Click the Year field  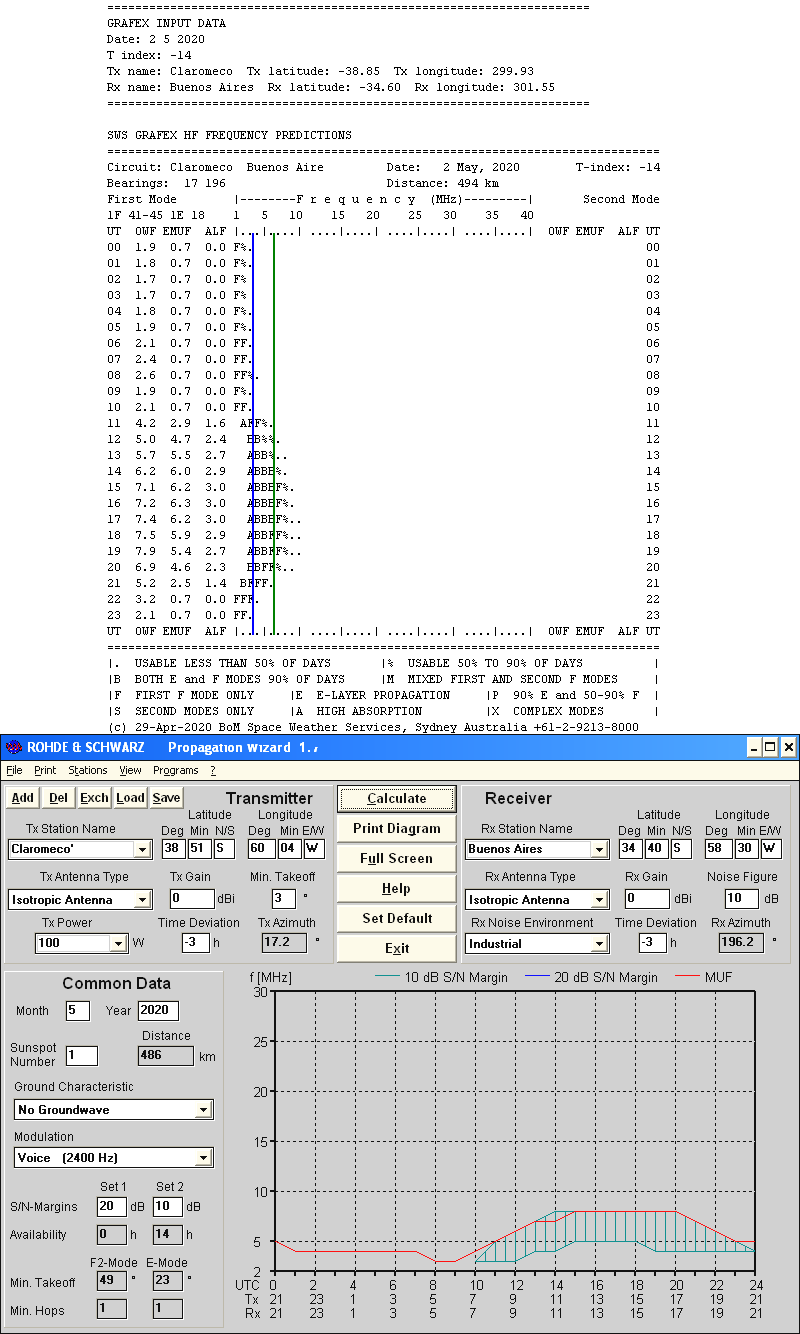(x=158, y=1011)
